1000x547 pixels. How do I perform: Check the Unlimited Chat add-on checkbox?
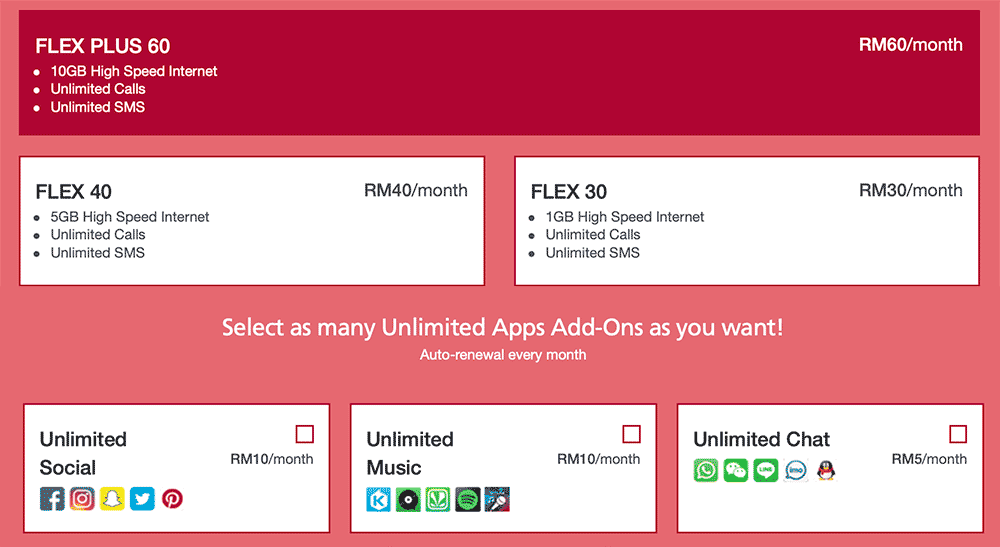[x=958, y=434]
